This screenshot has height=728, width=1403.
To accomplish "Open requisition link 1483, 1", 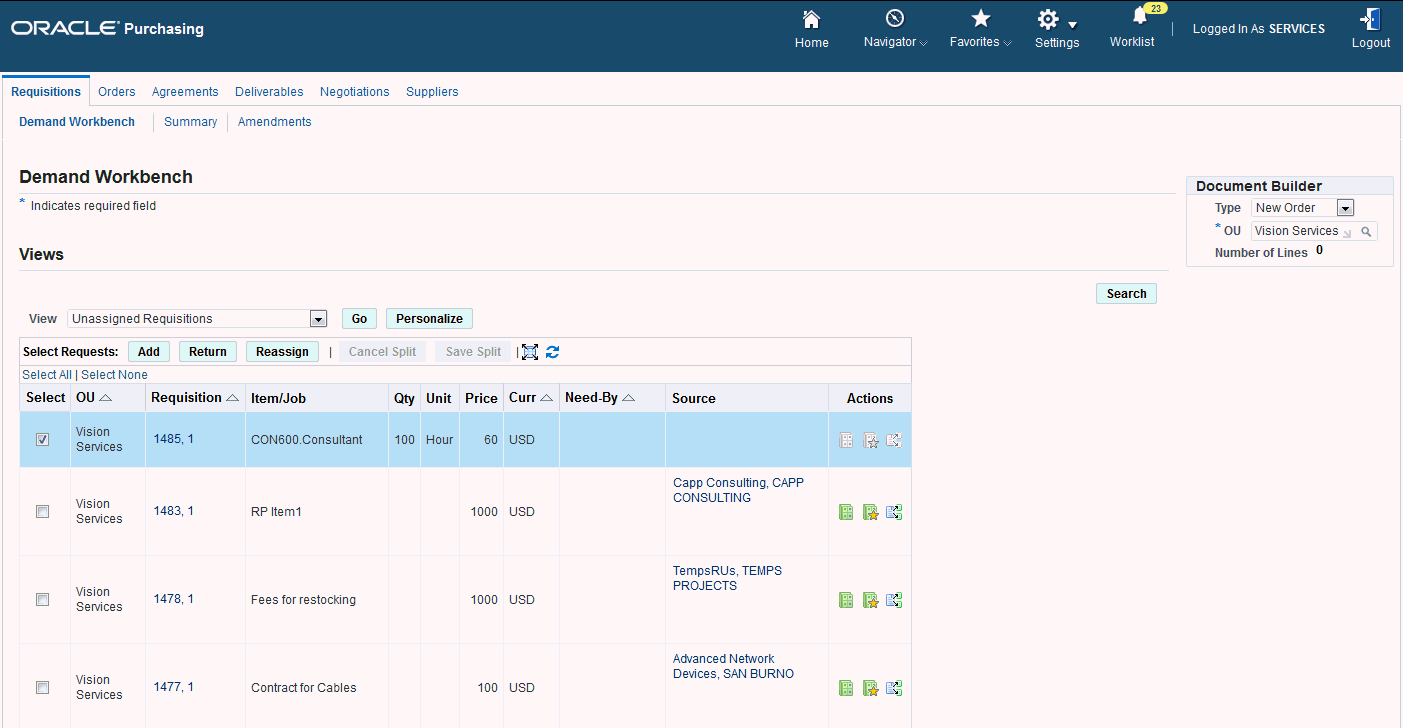I will pyautogui.click(x=173, y=511).
